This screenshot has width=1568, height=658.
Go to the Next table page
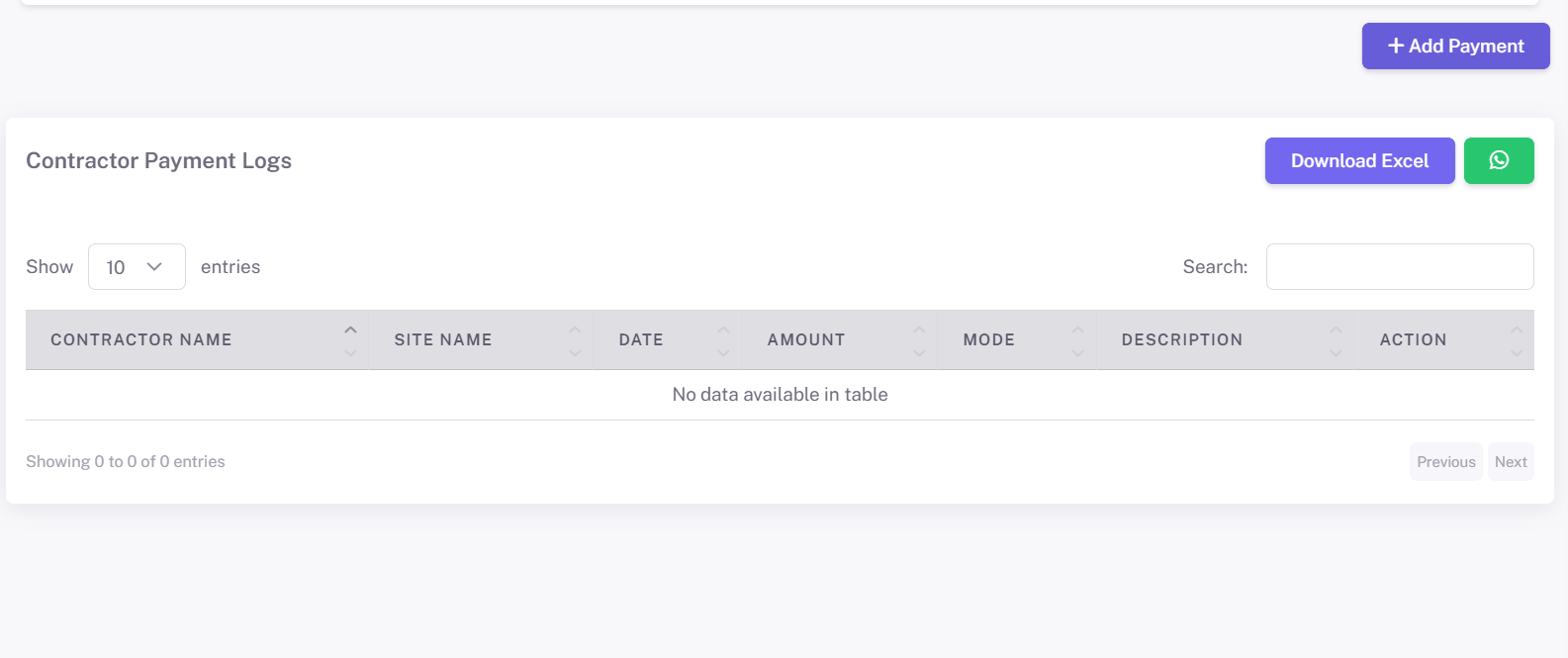coord(1511,462)
